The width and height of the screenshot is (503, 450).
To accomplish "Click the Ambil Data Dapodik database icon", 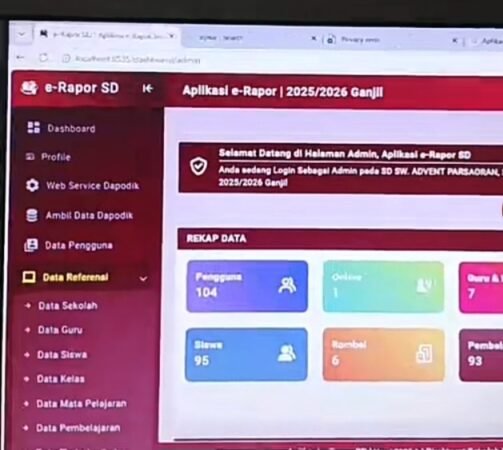I will (32, 215).
